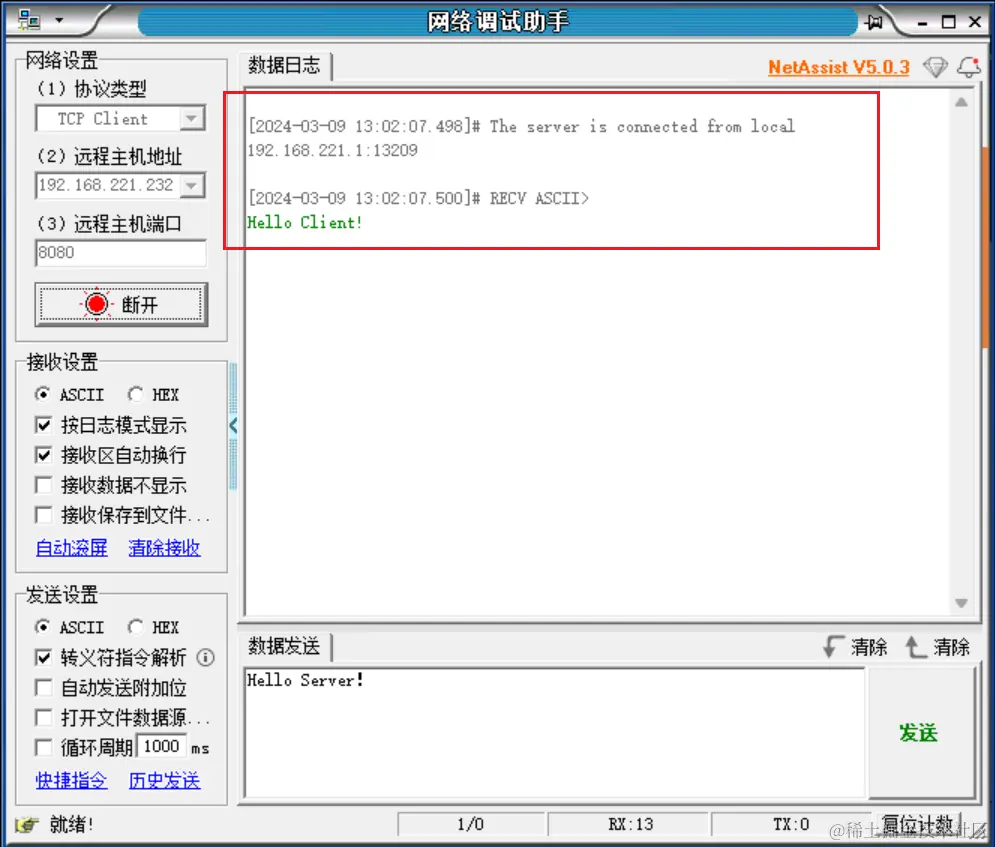Select HEX in receive settings
Viewport: 995px width, 847px height.
tap(153, 395)
